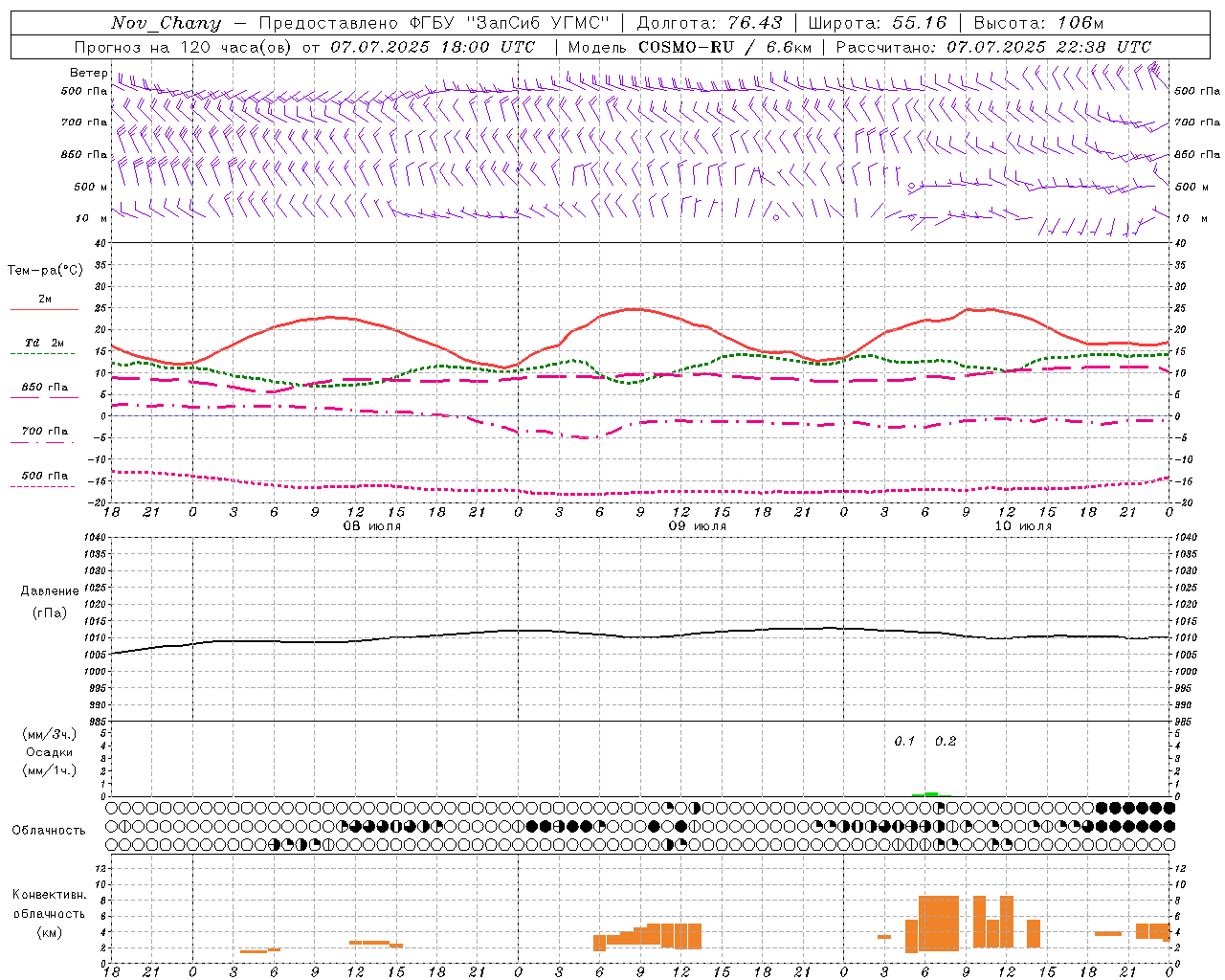Click the Долгота: 76.43 value

[709, 23]
